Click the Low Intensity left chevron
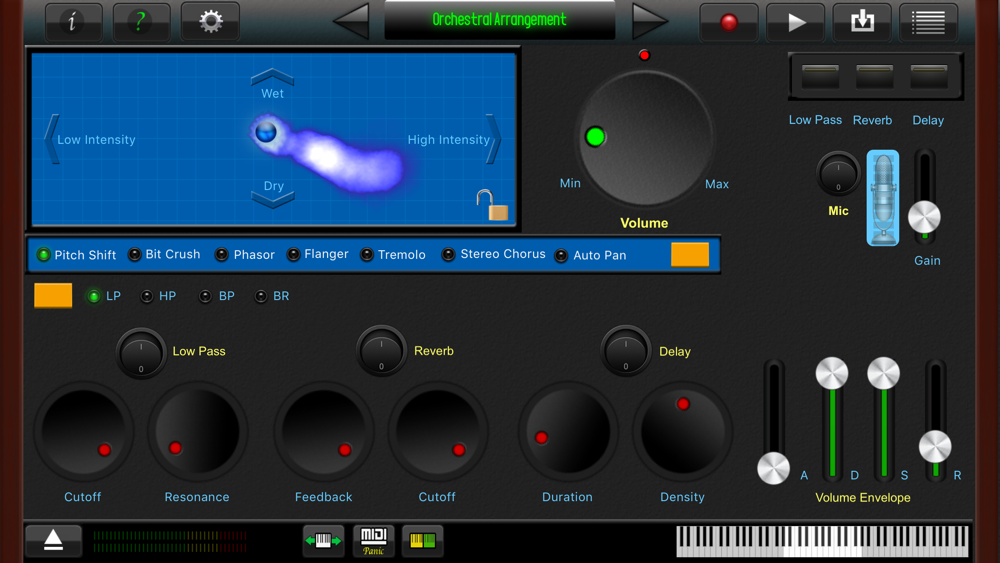1000x563 pixels. (52, 139)
